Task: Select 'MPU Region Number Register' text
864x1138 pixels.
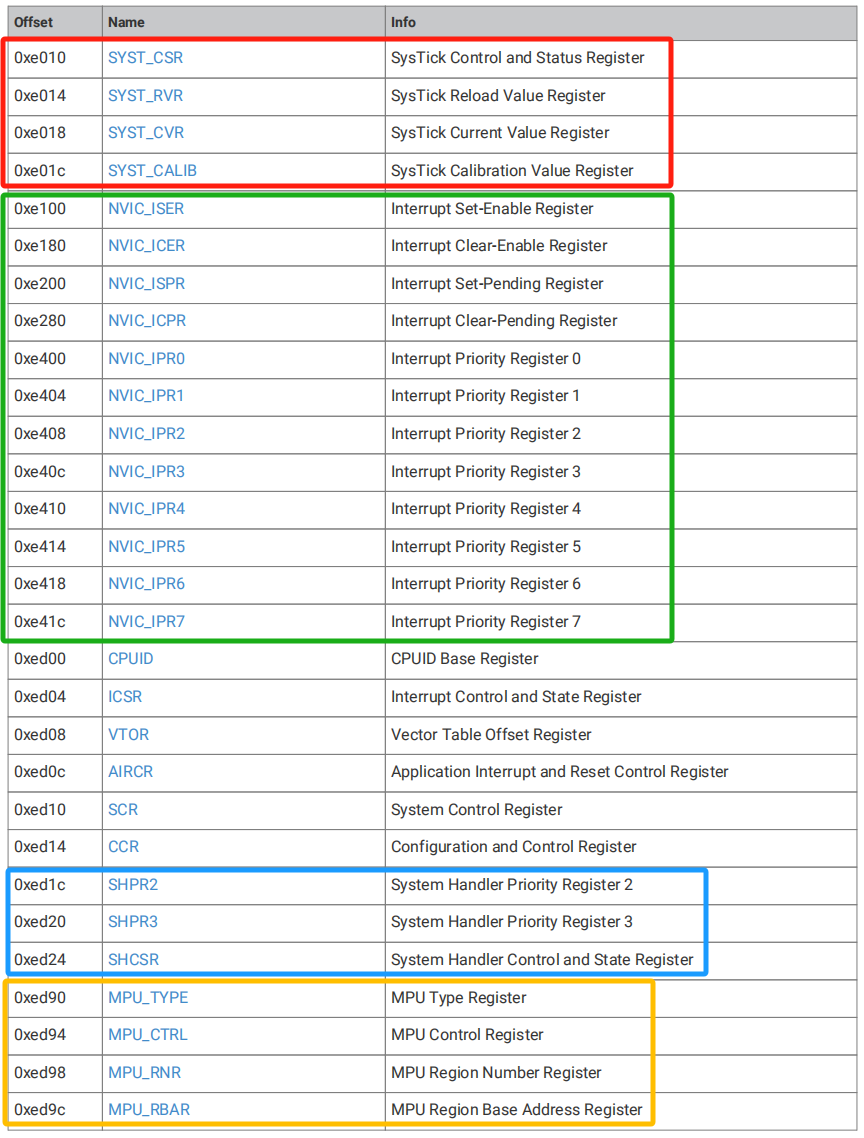Action: [x=497, y=1073]
